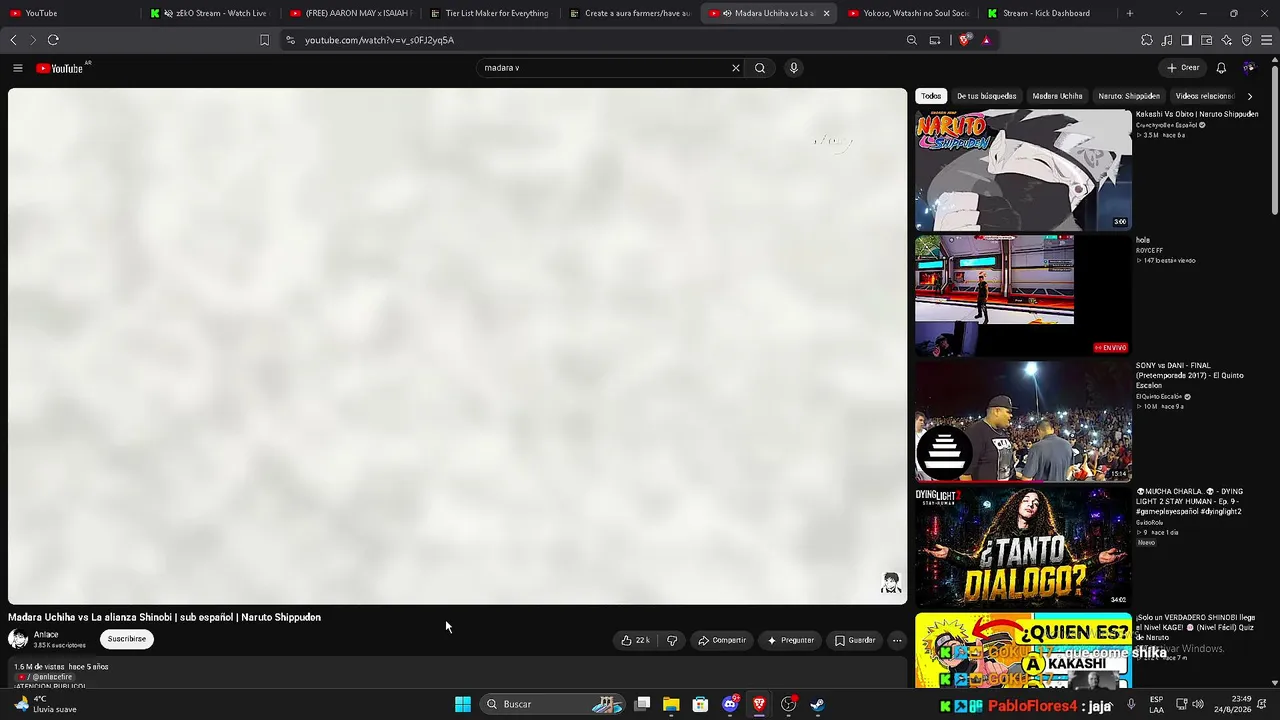Open a new browser tab
This screenshot has height=720, width=1280.
click(x=1130, y=13)
